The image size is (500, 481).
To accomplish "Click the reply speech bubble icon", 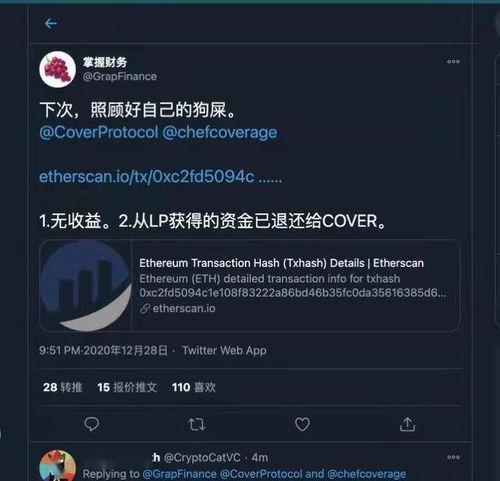I will (x=92, y=424).
